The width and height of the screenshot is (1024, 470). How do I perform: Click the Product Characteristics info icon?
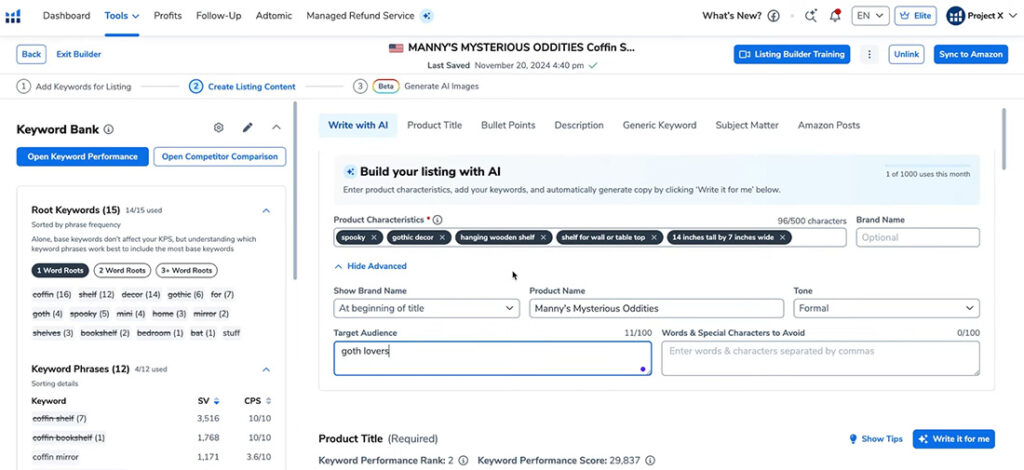click(x=438, y=220)
